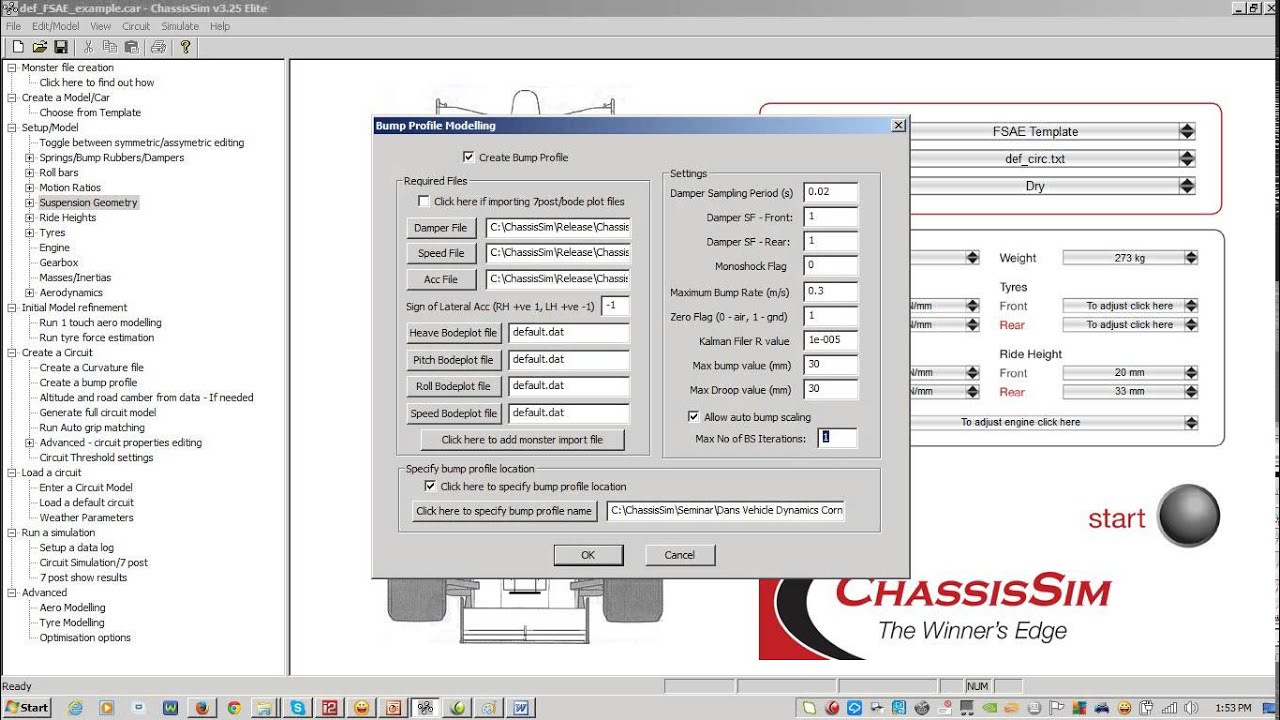Open Firefox from the taskbar

202,707
